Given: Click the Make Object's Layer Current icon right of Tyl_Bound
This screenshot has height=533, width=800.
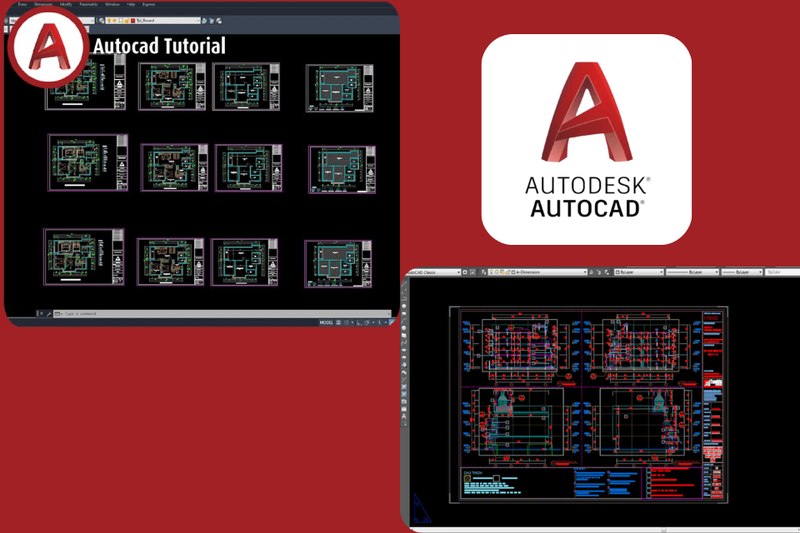Looking at the screenshot, I should 204,20.
